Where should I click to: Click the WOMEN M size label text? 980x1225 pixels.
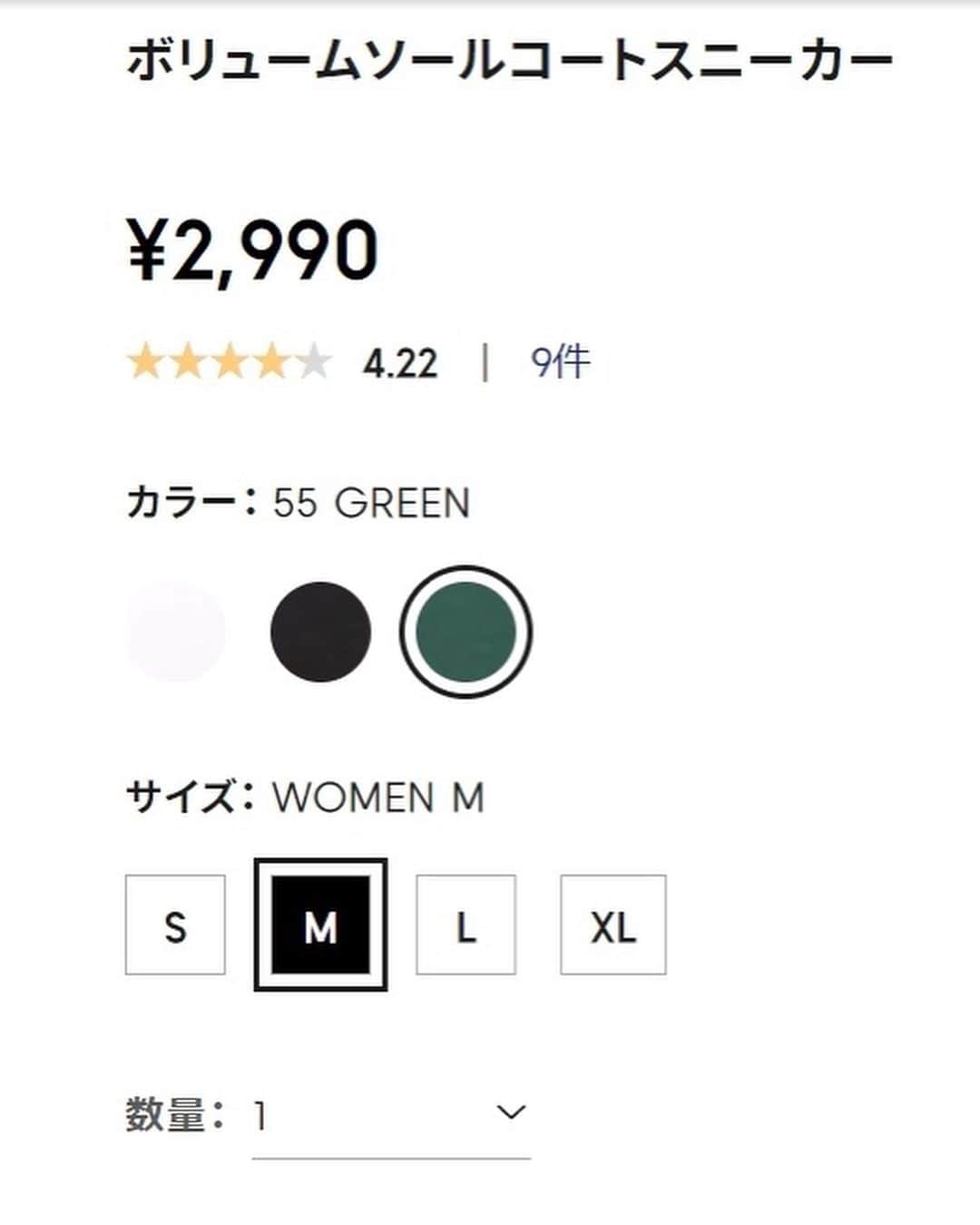[x=378, y=798]
